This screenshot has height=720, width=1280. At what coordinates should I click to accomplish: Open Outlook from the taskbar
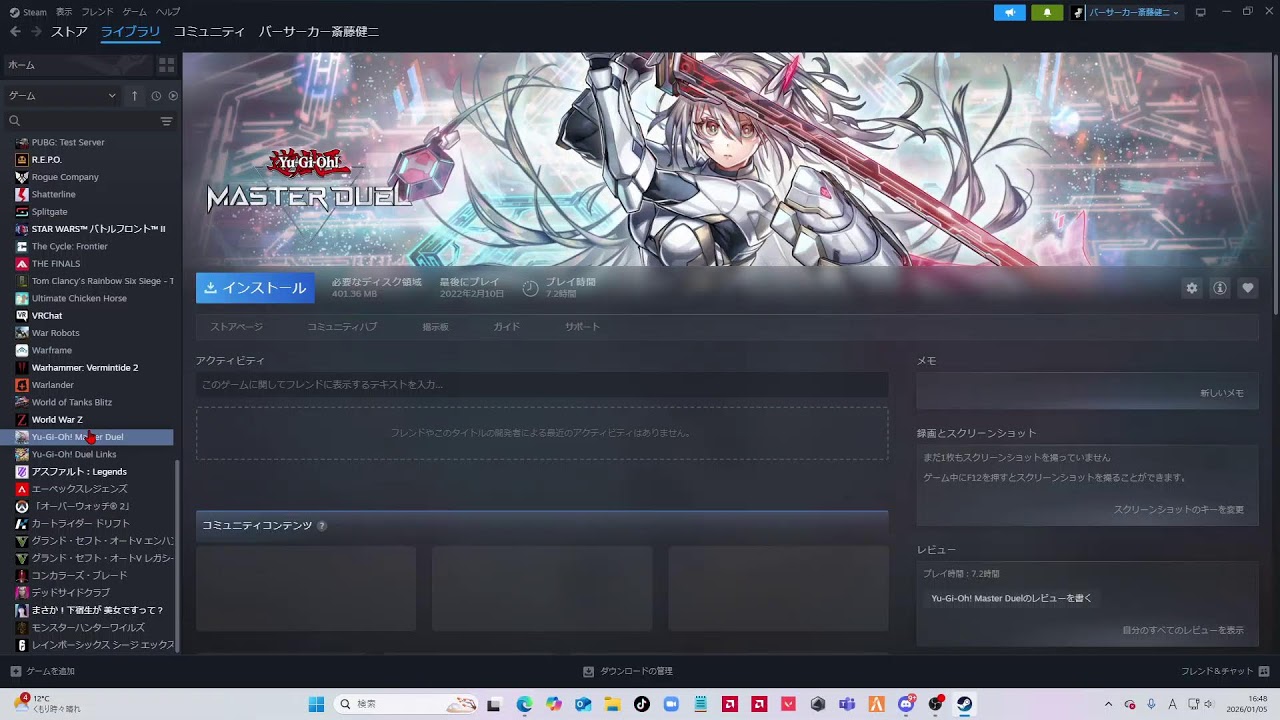tap(583, 704)
